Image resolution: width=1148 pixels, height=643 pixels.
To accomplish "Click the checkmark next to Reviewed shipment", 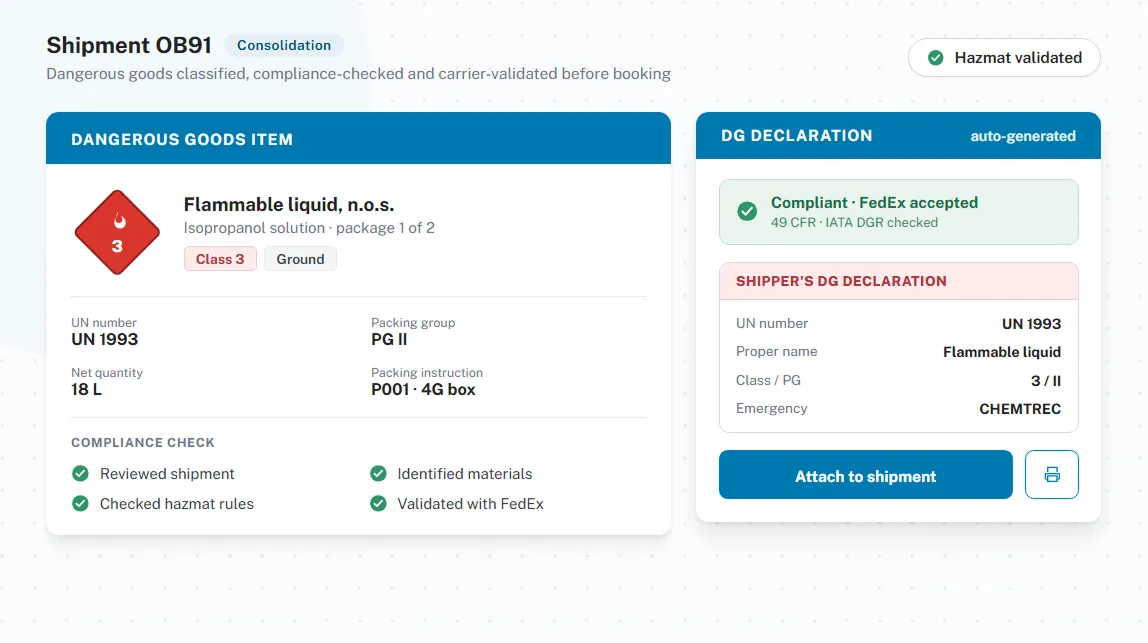I will (81, 474).
